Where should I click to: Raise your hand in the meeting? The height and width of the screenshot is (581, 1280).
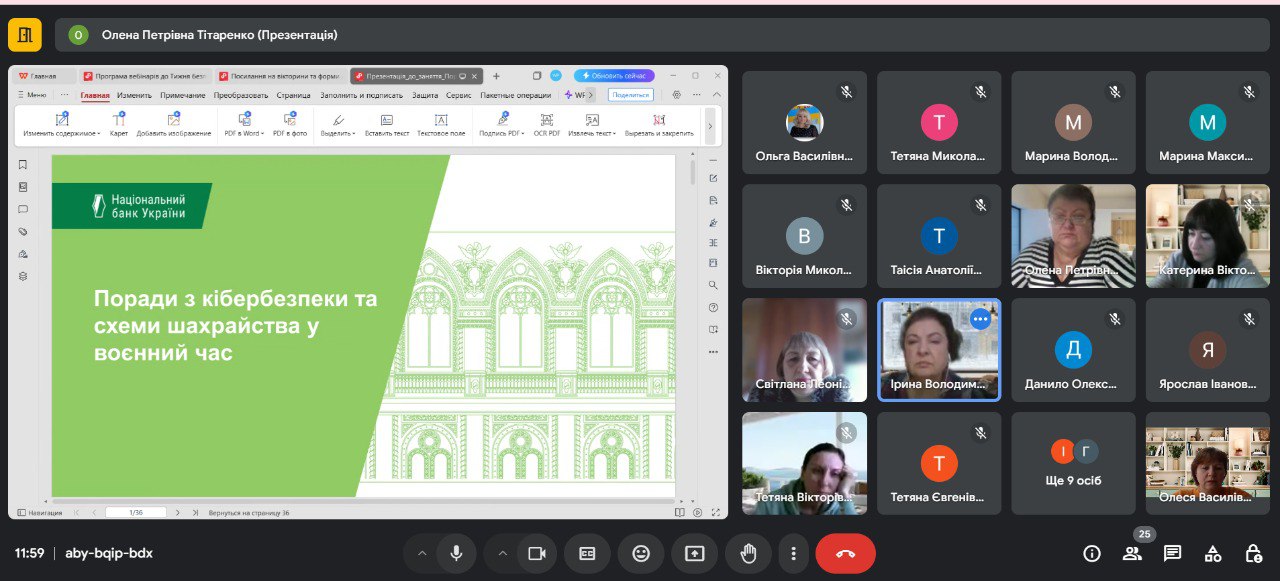tap(748, 553)
